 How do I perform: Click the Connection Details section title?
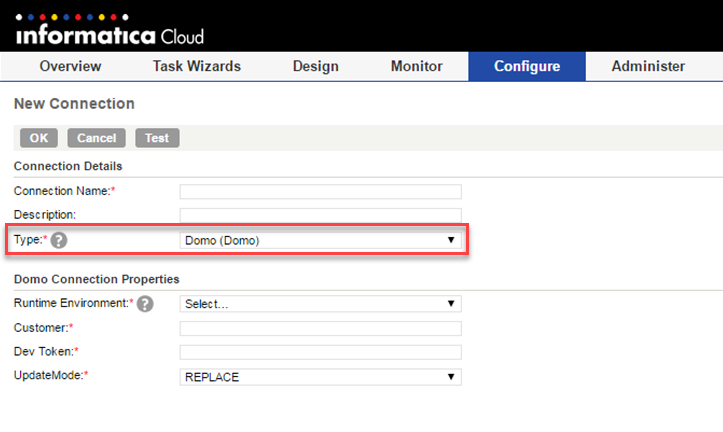click(x=68, y=166)
